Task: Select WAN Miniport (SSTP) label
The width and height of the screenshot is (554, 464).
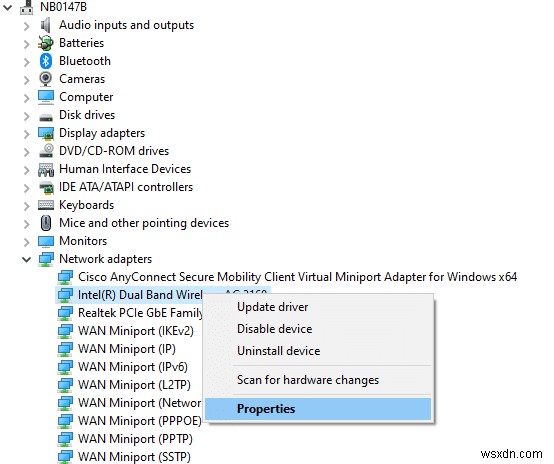Action: [134, 457]
